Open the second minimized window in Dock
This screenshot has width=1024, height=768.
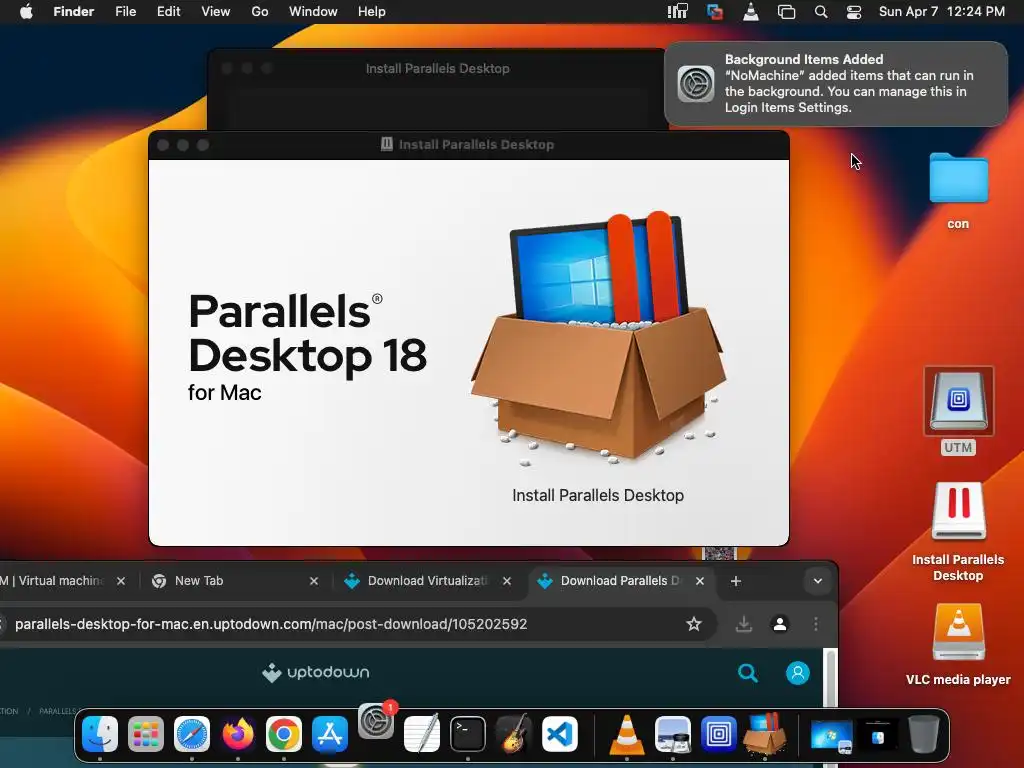878,735
